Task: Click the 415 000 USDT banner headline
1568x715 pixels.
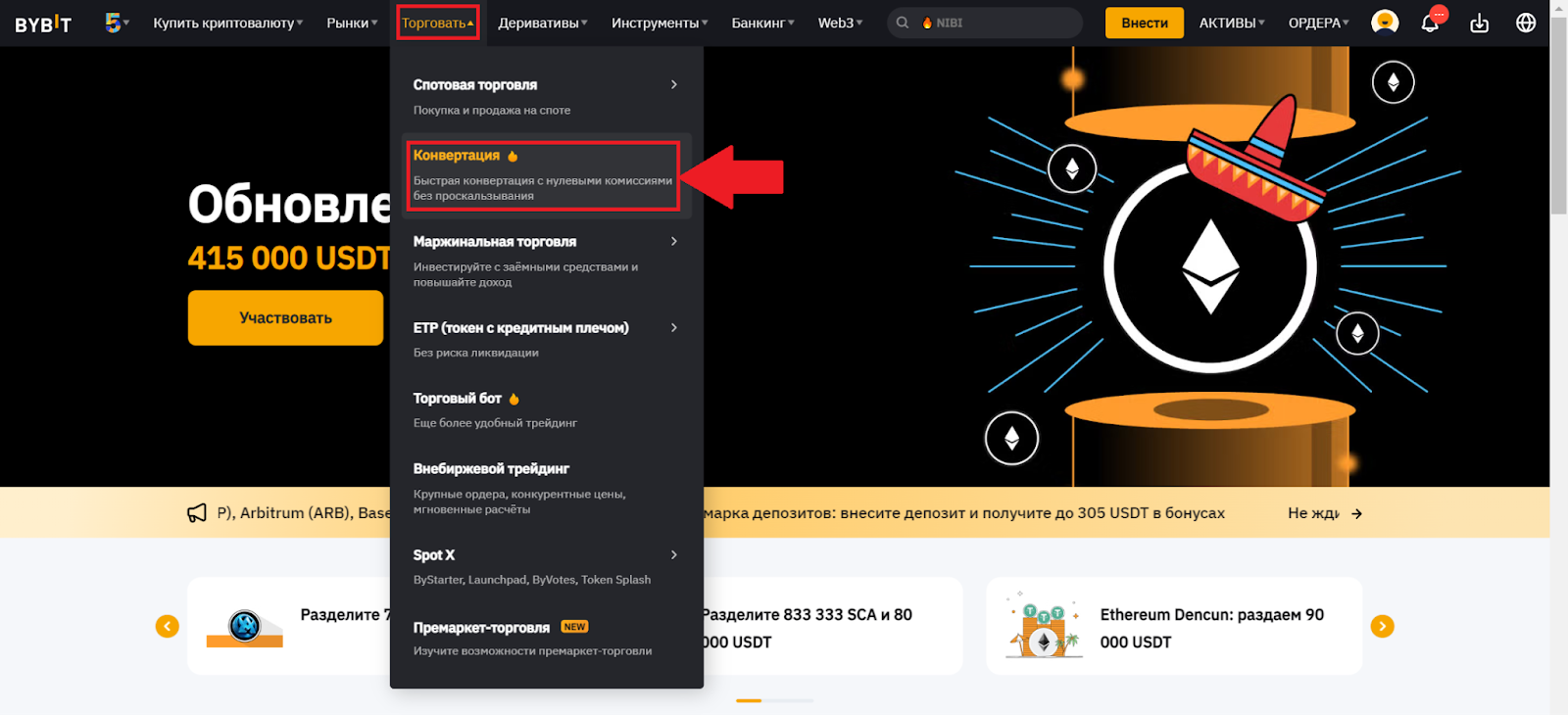Action: (x=289, y=258)
